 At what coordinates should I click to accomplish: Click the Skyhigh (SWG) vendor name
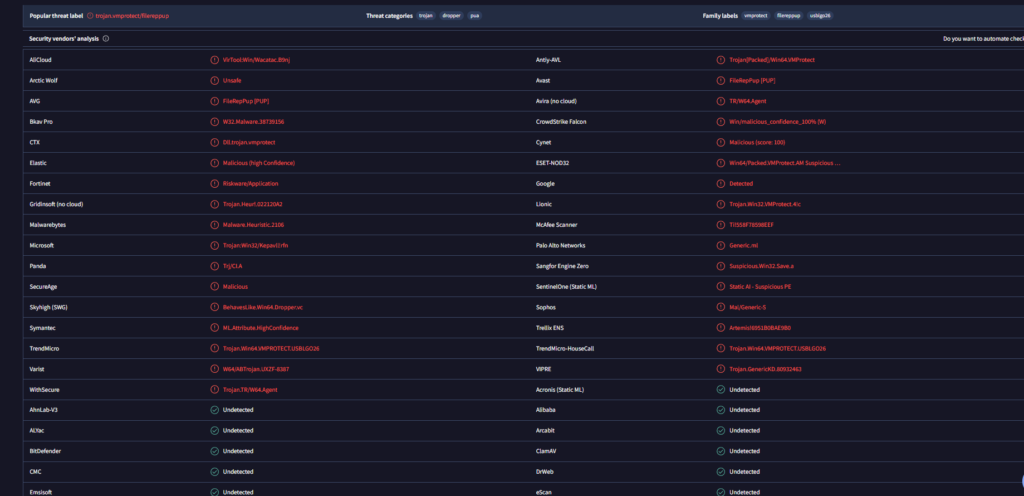click(46, 307)
